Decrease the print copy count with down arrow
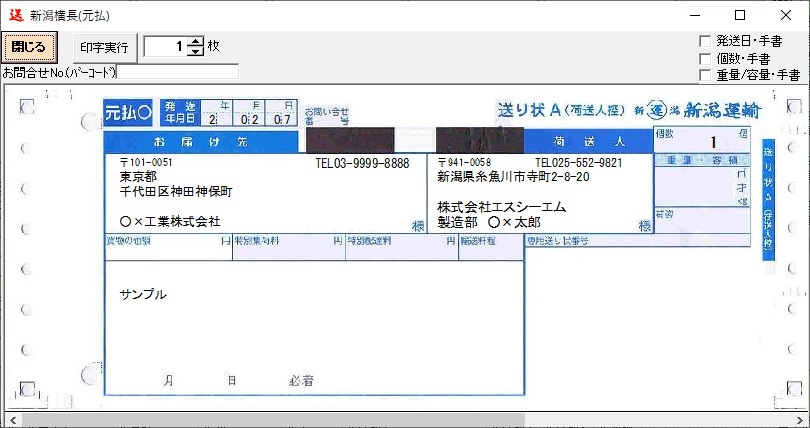Screen dimensions: 810x428 tap(195, 52)
